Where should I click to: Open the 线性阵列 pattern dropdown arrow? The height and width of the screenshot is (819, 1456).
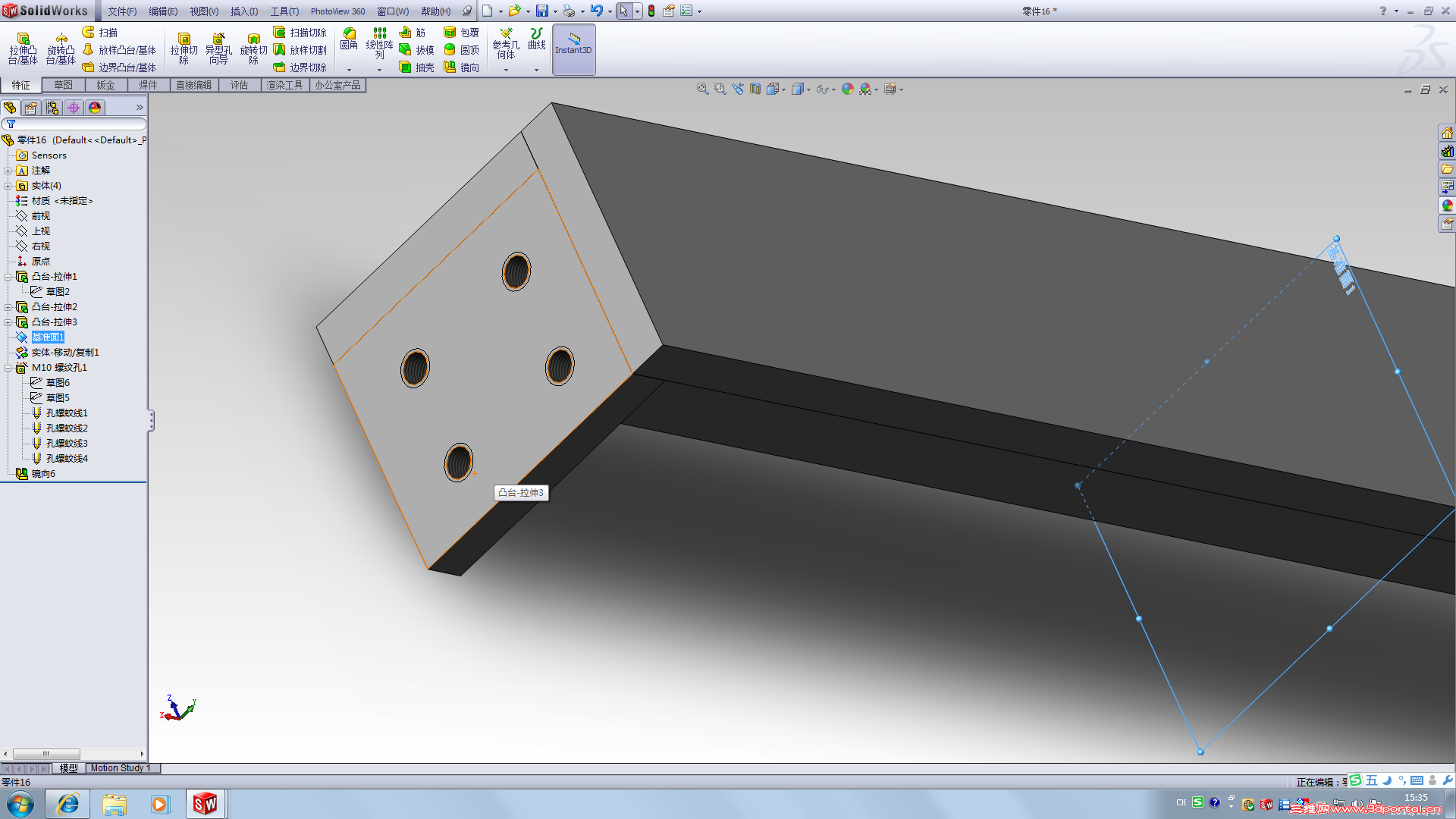379,70
